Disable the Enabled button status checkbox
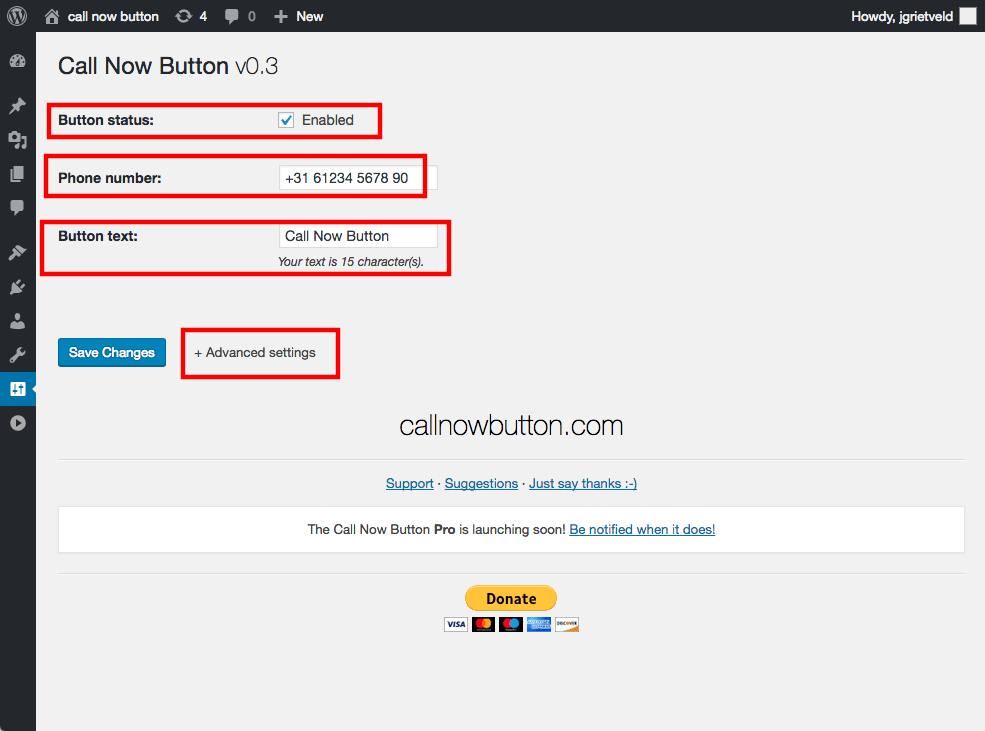The width and height of the screenshot is (985, 731). 286,119
